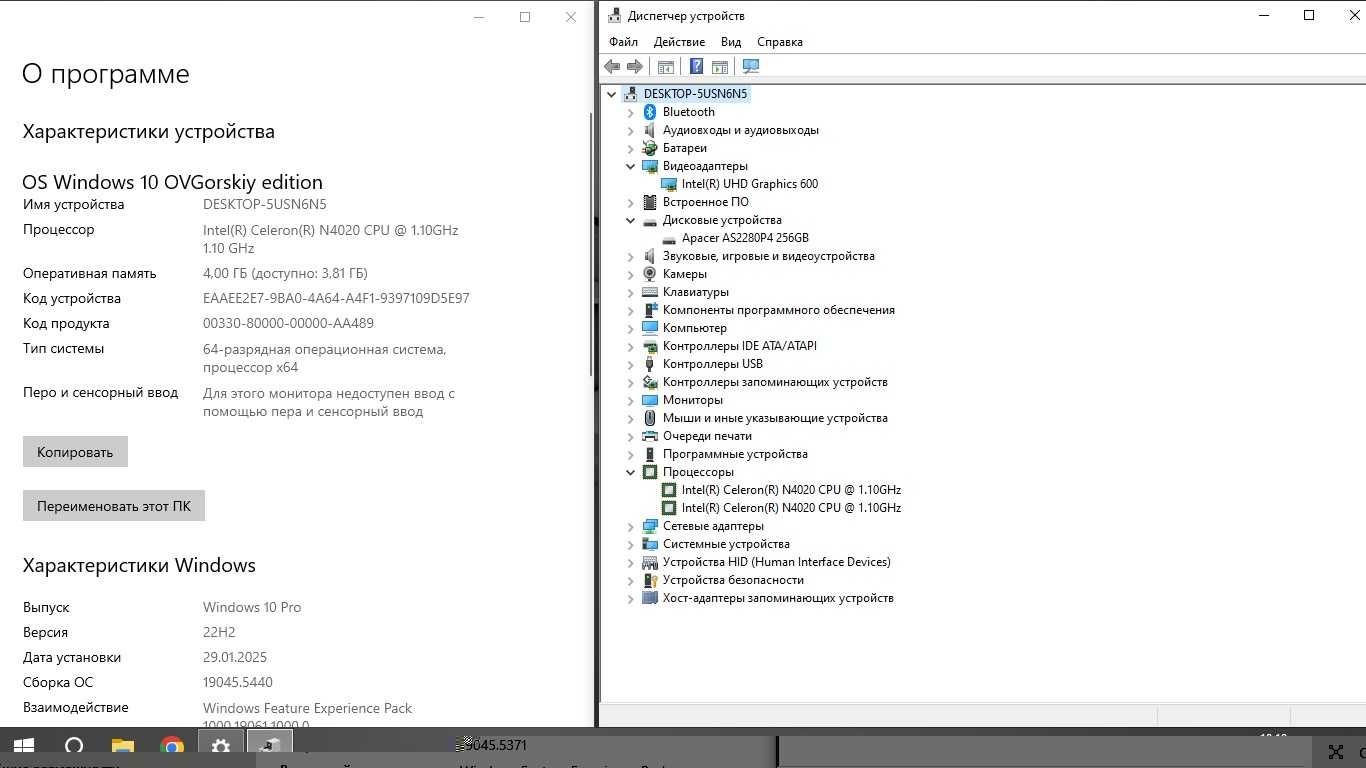This screenshot has width=1366, height=768.
Task: Select the Звуковые, игровые и видеоустройства row
Action: point(769,256)
